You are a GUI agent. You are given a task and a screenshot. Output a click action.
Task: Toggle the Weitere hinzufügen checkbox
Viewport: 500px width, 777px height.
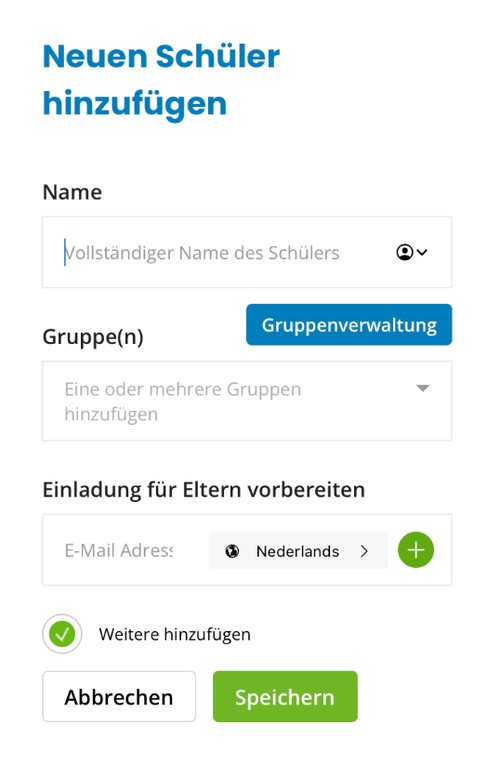point(62,634)
